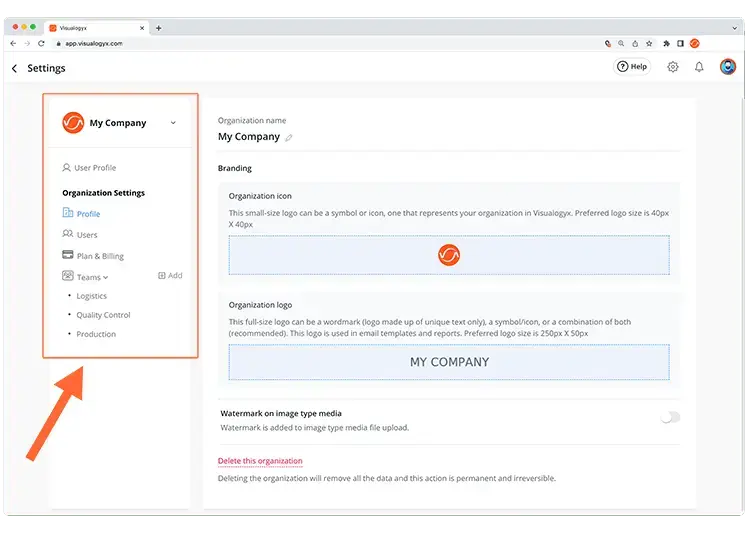Open the Quality Control team

pyautogui.click(x=103, y=315)
